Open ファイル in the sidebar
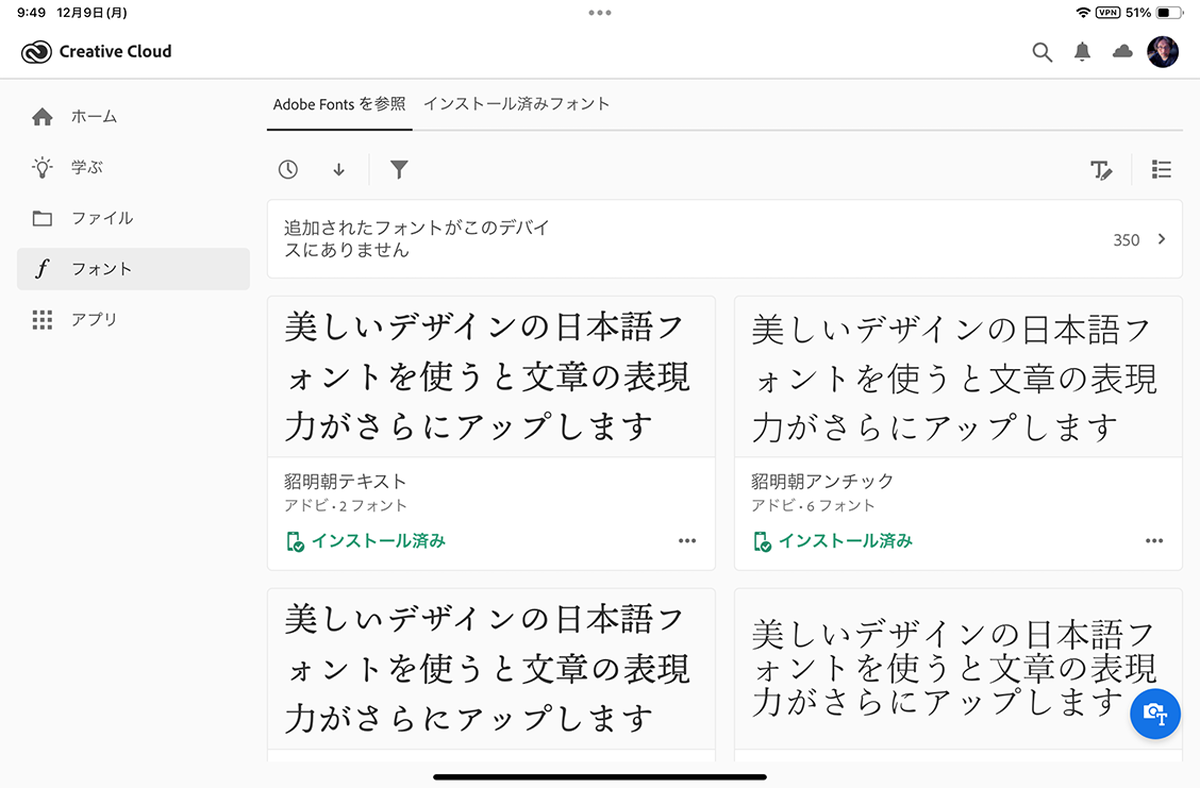The width and height of the screenshot is (1200, 788). coord(133,218)
